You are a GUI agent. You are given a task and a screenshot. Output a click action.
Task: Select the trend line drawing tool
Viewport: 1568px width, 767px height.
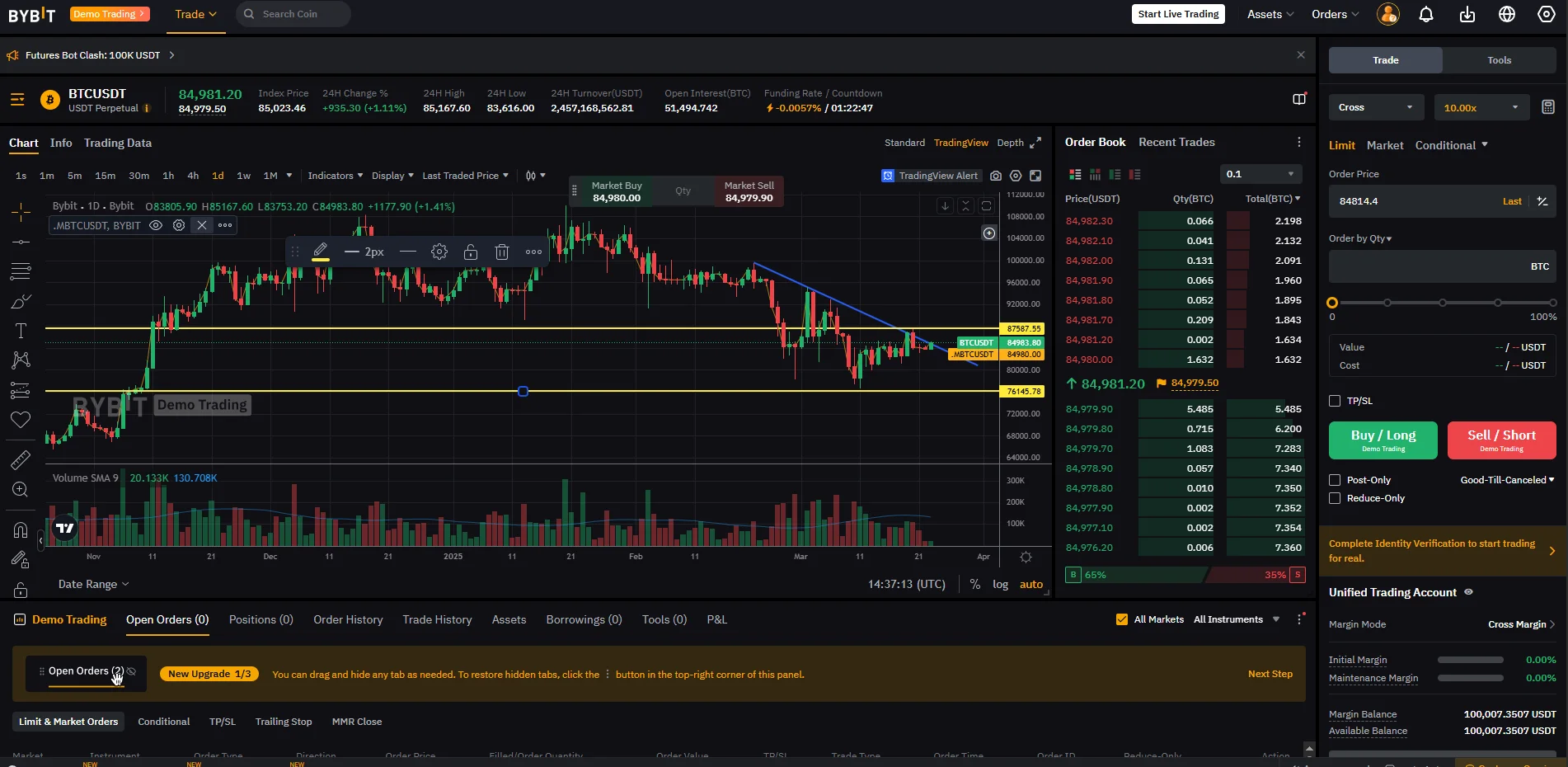coord(21,242)
